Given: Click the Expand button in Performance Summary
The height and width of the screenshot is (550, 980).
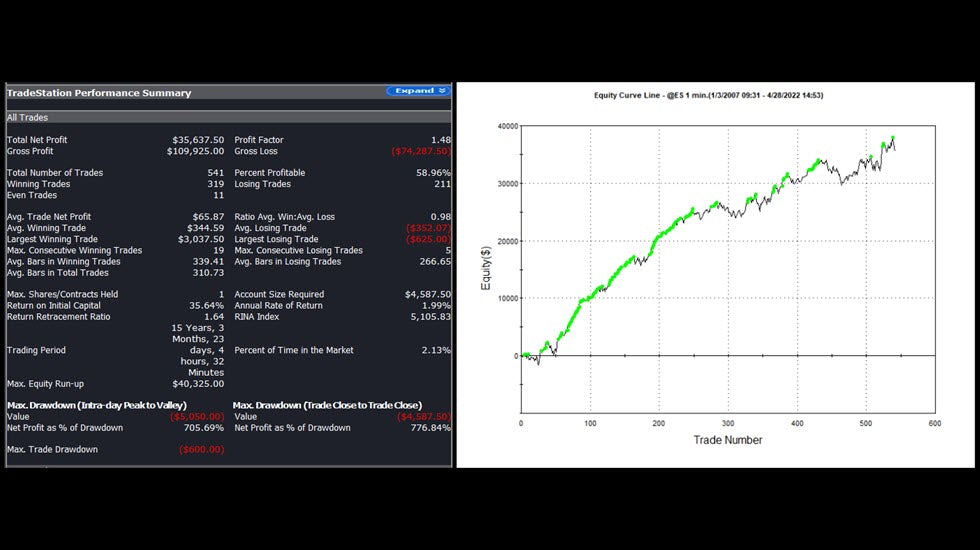Looking at the screenshot, I should [418, 91].
